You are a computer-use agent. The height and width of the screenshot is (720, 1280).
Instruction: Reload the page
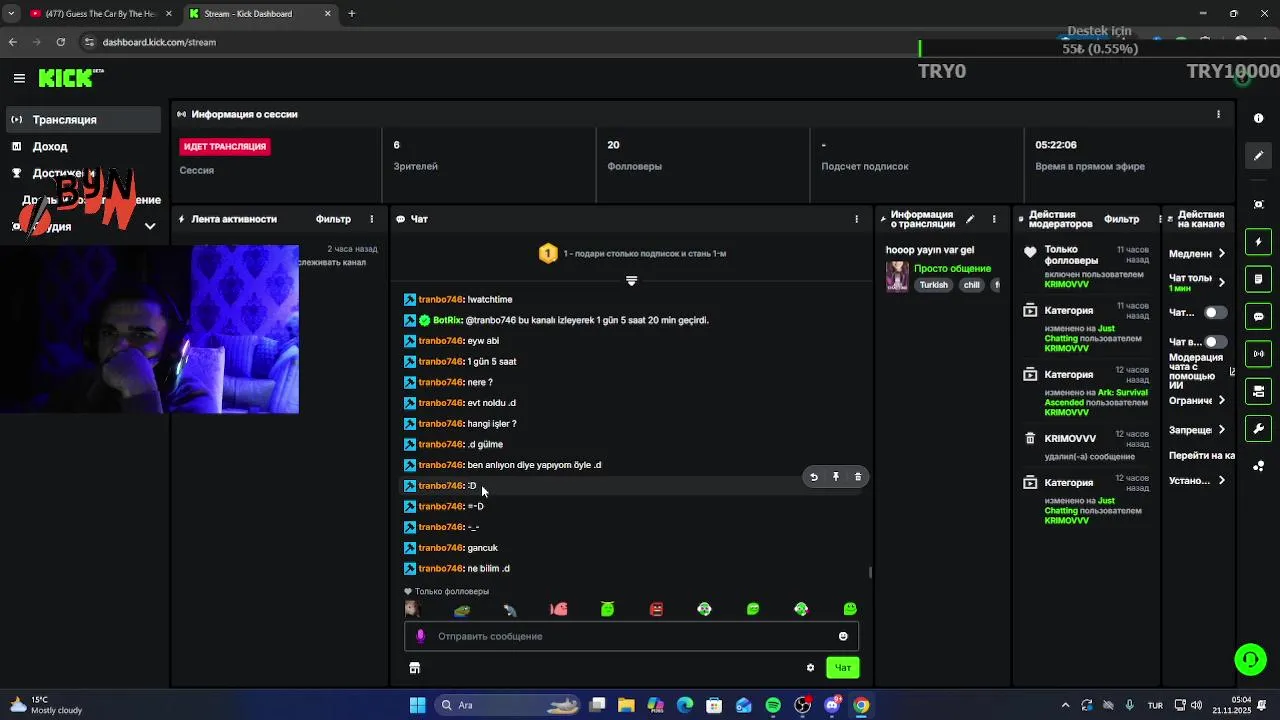pos(61,42)
